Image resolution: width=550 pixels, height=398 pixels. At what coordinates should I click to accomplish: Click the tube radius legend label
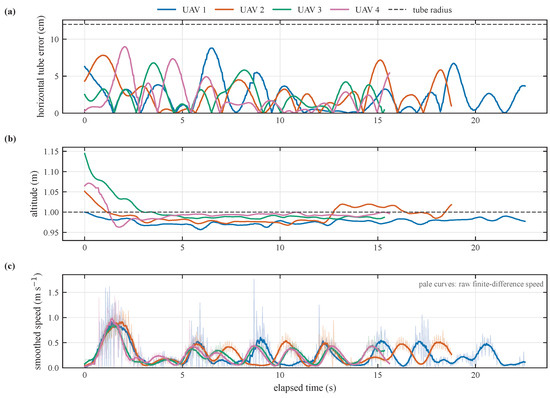432,10
